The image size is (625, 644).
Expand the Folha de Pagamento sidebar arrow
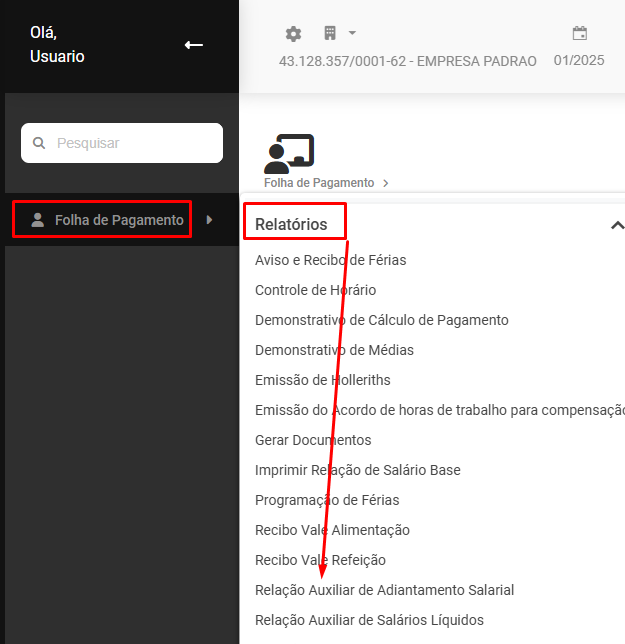click(209, 220)
